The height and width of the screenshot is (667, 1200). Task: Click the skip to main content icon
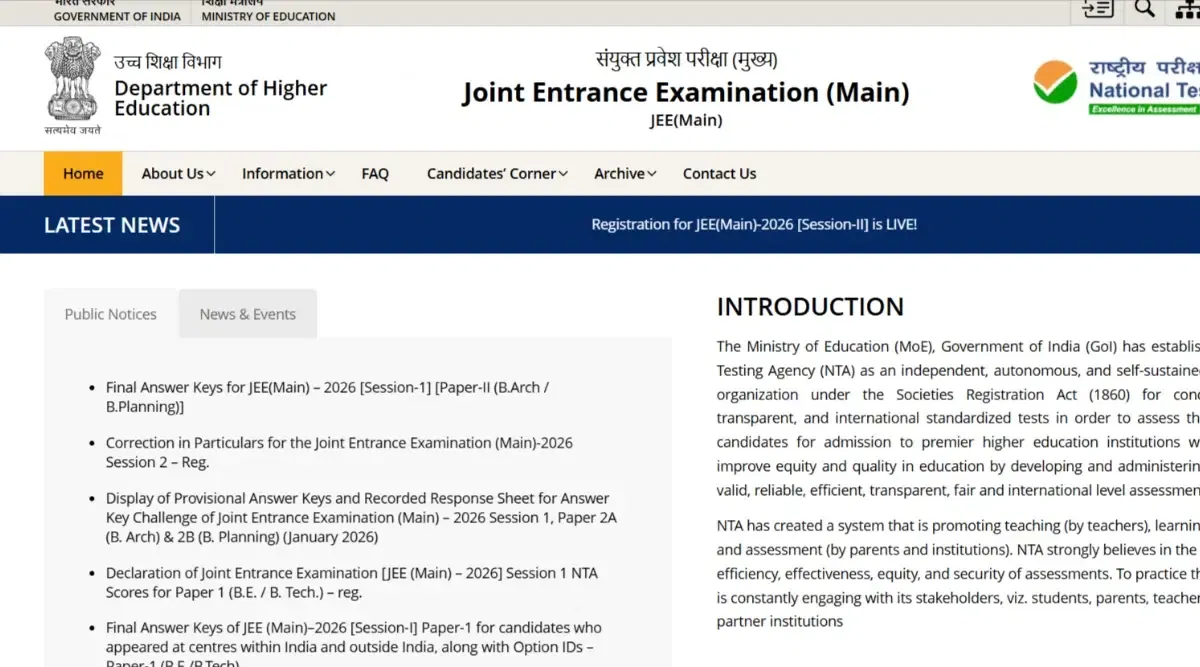[1097, 9]
